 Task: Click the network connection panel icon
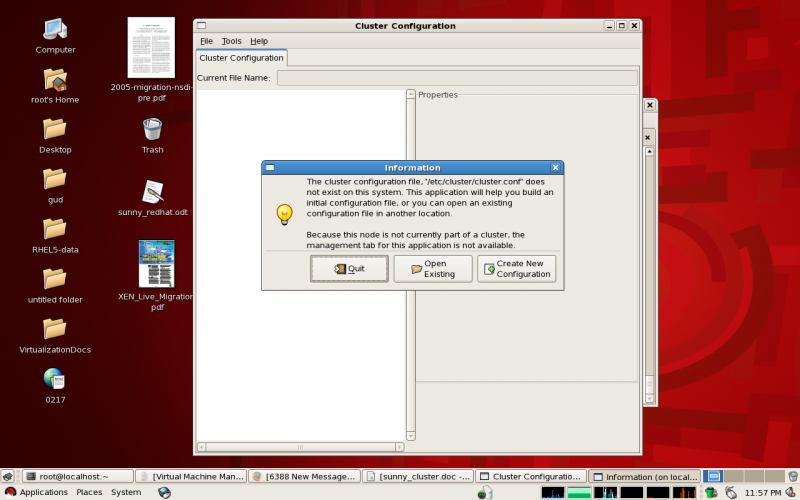[x=731, y=492]
